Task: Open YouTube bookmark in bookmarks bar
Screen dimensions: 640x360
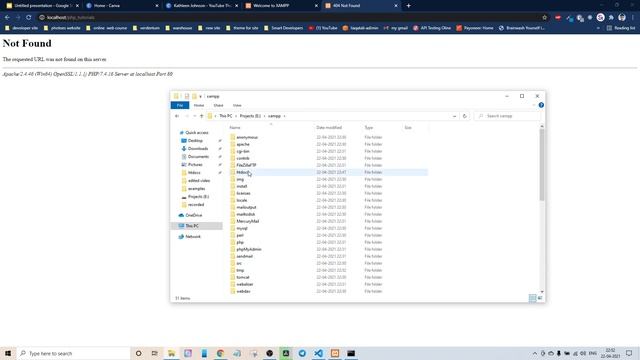Action: point(323,28)
